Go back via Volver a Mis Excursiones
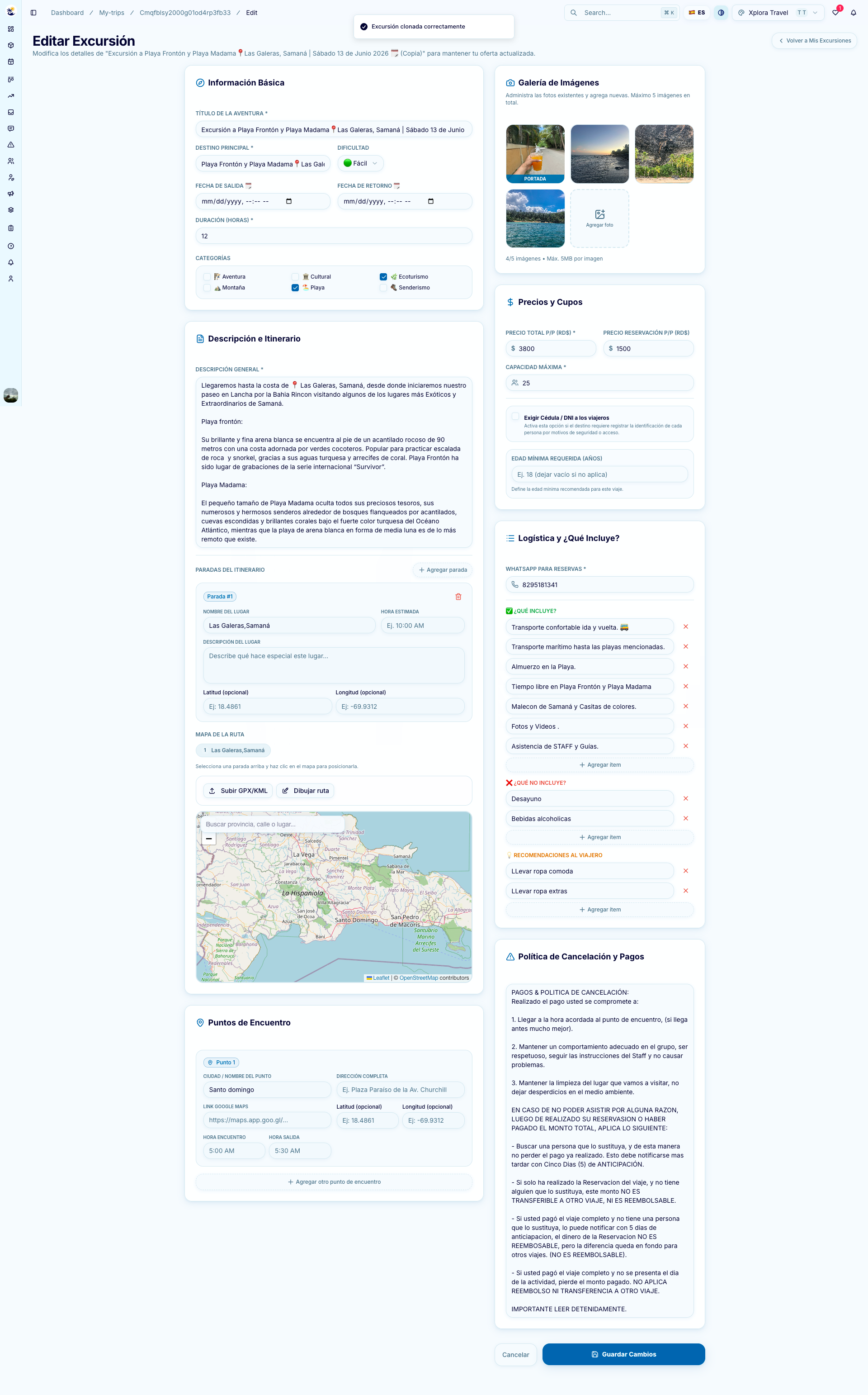The image size is (868, 1395). [815, 41]
